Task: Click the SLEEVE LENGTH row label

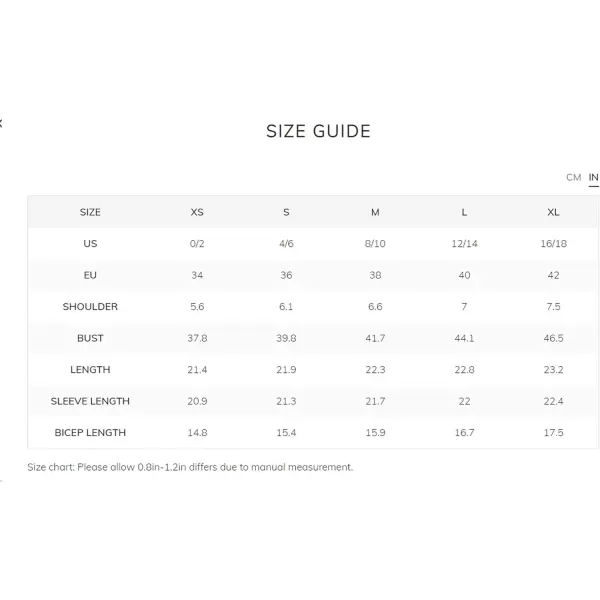Action: pyautogui.click(x=90, y=401)
